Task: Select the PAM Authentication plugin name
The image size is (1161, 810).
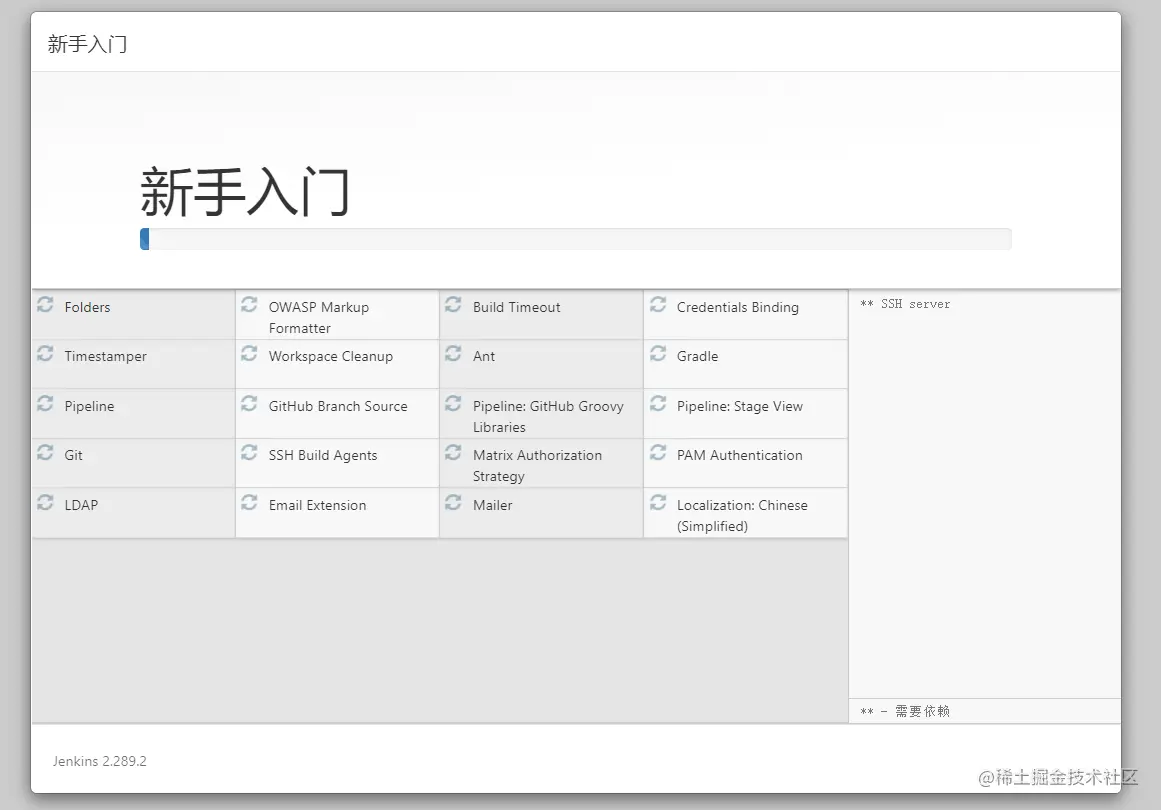Action: click(x=740, y=455)
